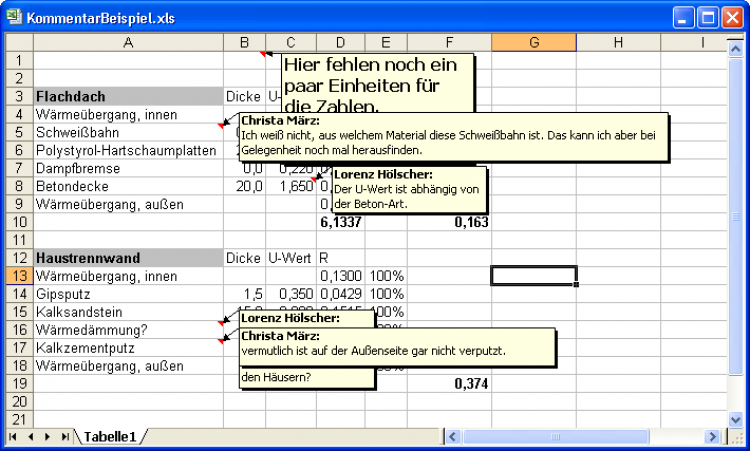Click the Excel workbook icon in title bar

click(14, 17)
